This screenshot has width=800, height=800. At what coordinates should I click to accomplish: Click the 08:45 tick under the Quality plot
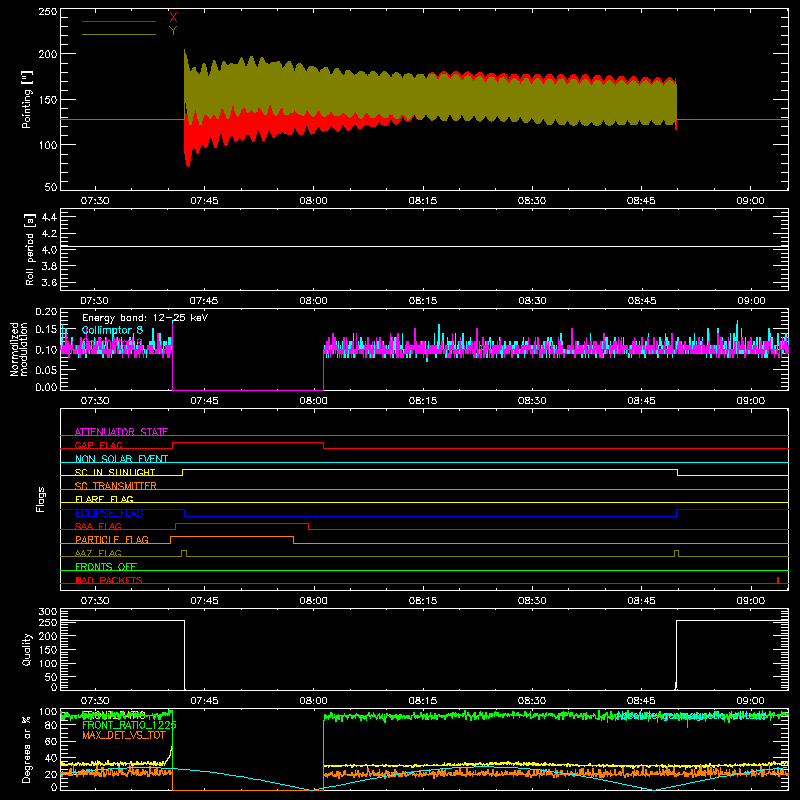[x=641, y=701]
